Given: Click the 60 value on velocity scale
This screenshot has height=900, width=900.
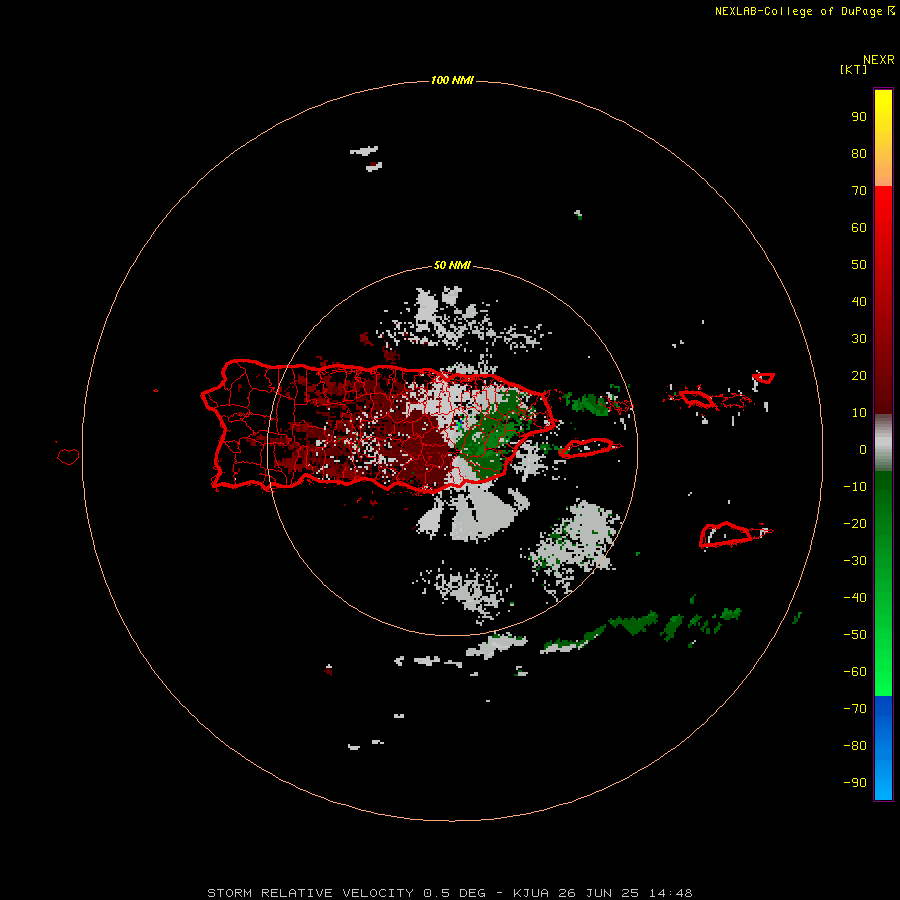Looking at the screenshot, I should [x=859, y=228].
